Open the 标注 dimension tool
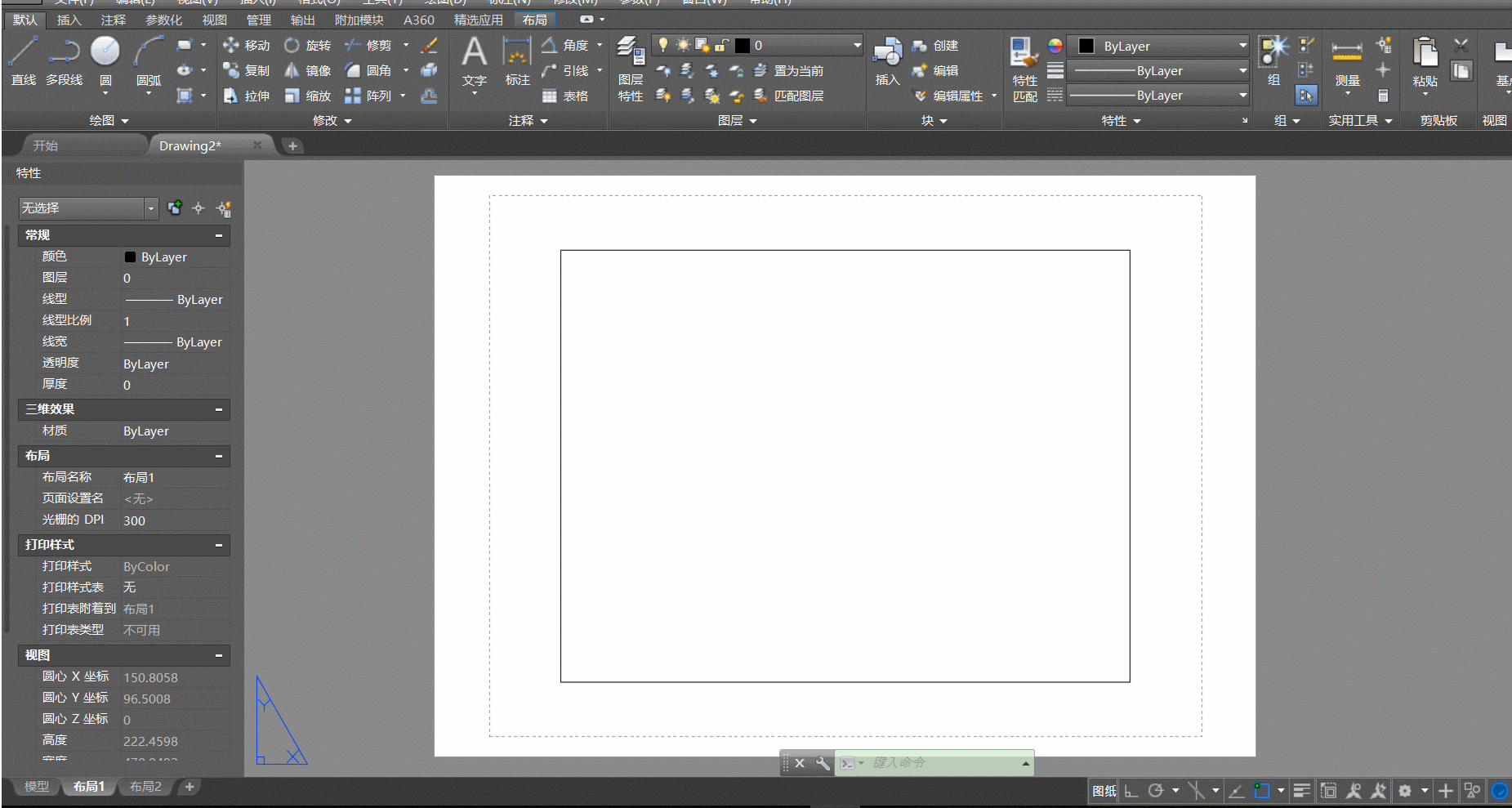1512x808 pixels. (517, 61)
